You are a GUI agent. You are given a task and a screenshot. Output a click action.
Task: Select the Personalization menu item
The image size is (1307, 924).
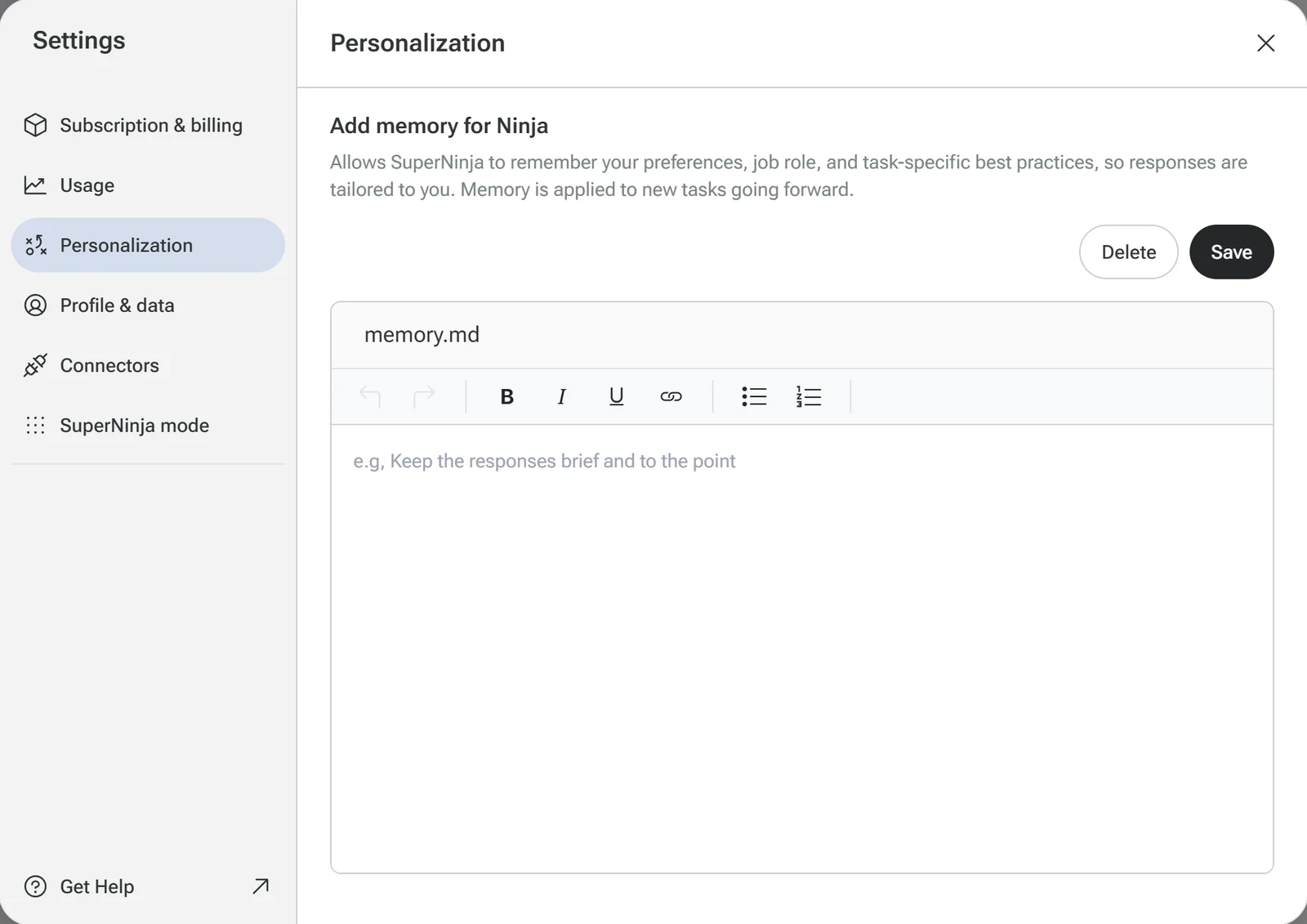148,245
